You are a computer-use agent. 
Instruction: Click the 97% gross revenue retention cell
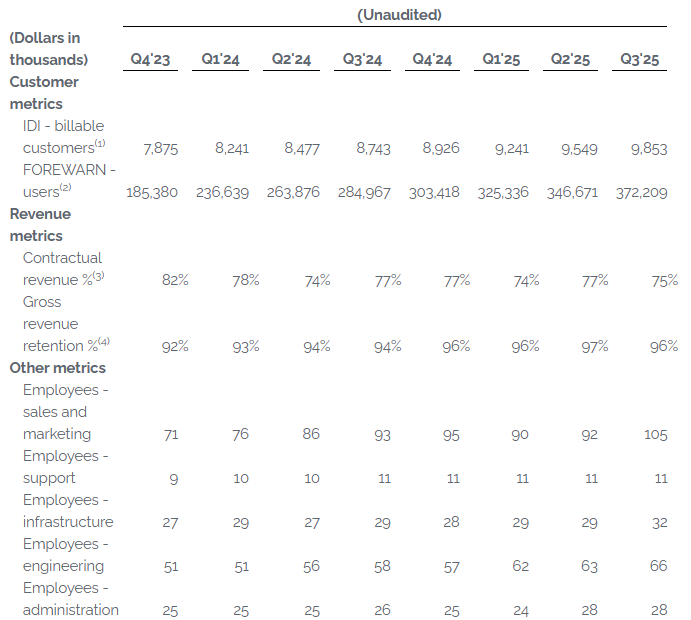(594, 346)
